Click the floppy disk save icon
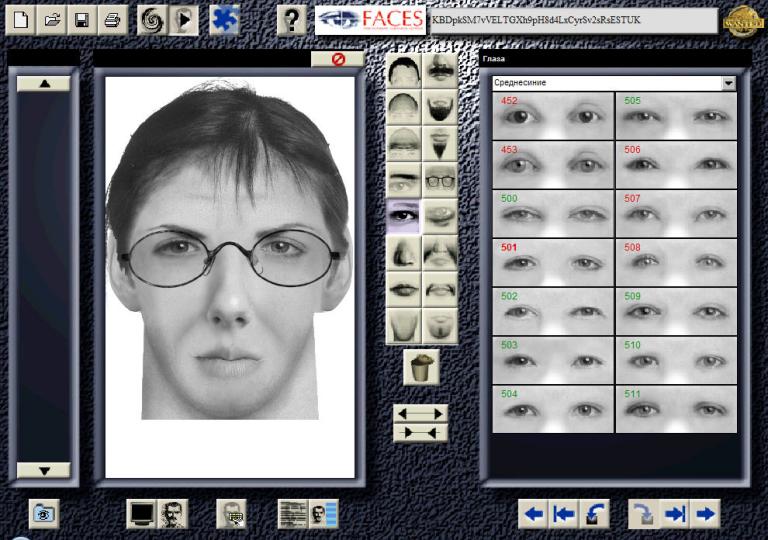The image size is (768, 540). pos(82,20)
